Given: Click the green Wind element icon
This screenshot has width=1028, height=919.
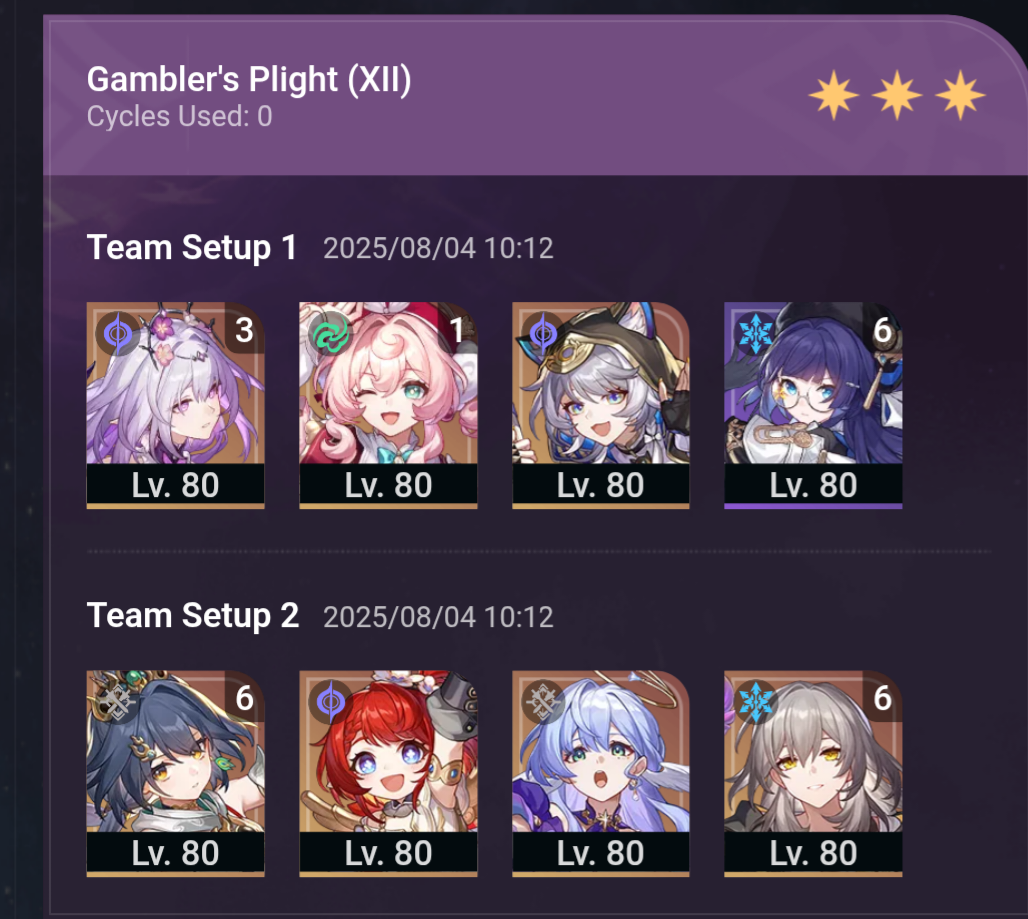Looking at the screenshot, I should 331,334.
